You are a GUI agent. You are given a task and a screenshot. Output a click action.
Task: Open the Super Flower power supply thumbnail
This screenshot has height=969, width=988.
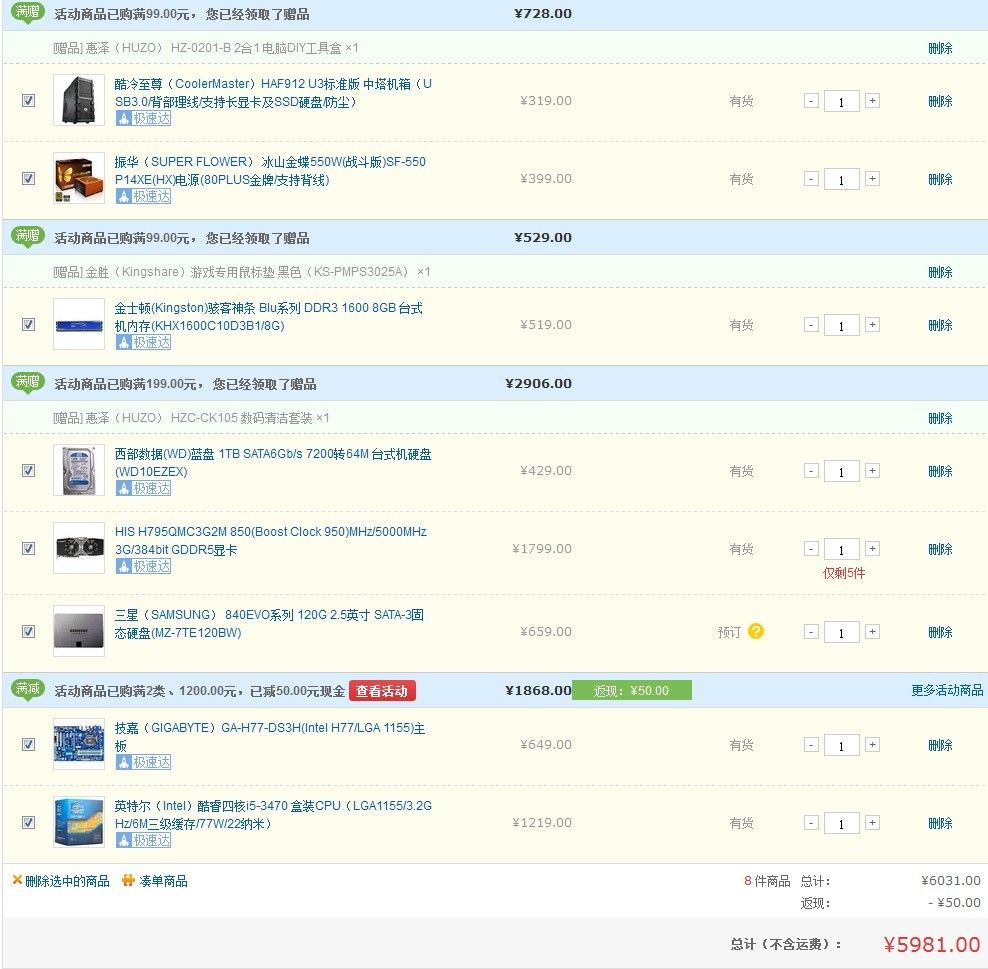pyautogui.click(x=79, y=178)
